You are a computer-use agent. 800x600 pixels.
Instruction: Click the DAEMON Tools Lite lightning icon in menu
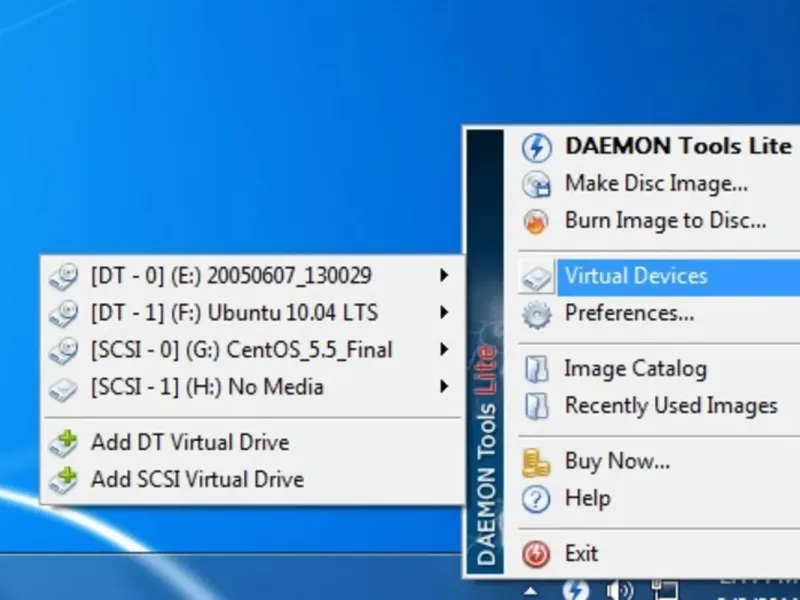point(536,147)
